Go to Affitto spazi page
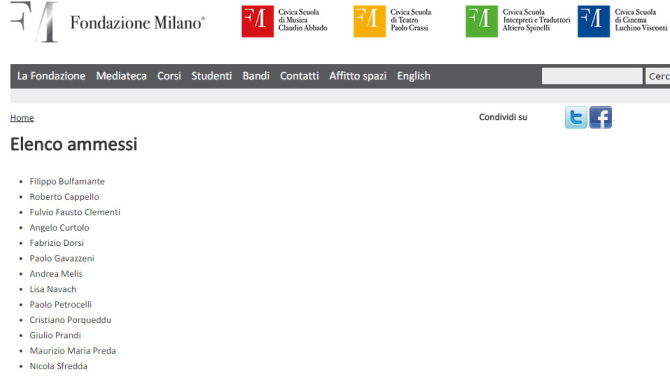670x380 pixels. pyautogui.click(x=358, y=76)
